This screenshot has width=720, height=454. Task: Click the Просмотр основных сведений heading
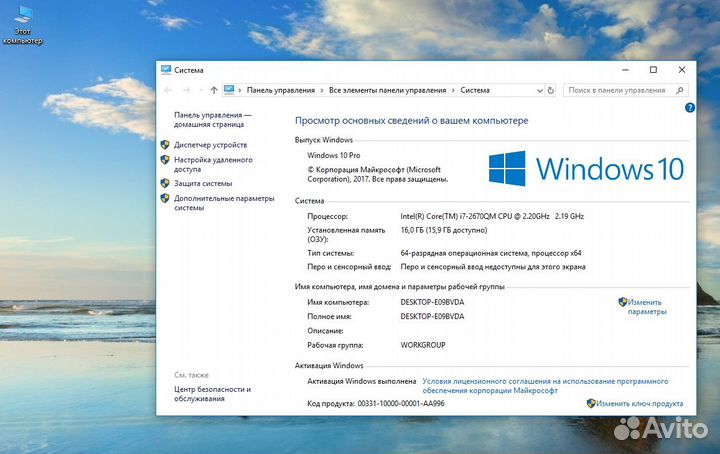411,120
